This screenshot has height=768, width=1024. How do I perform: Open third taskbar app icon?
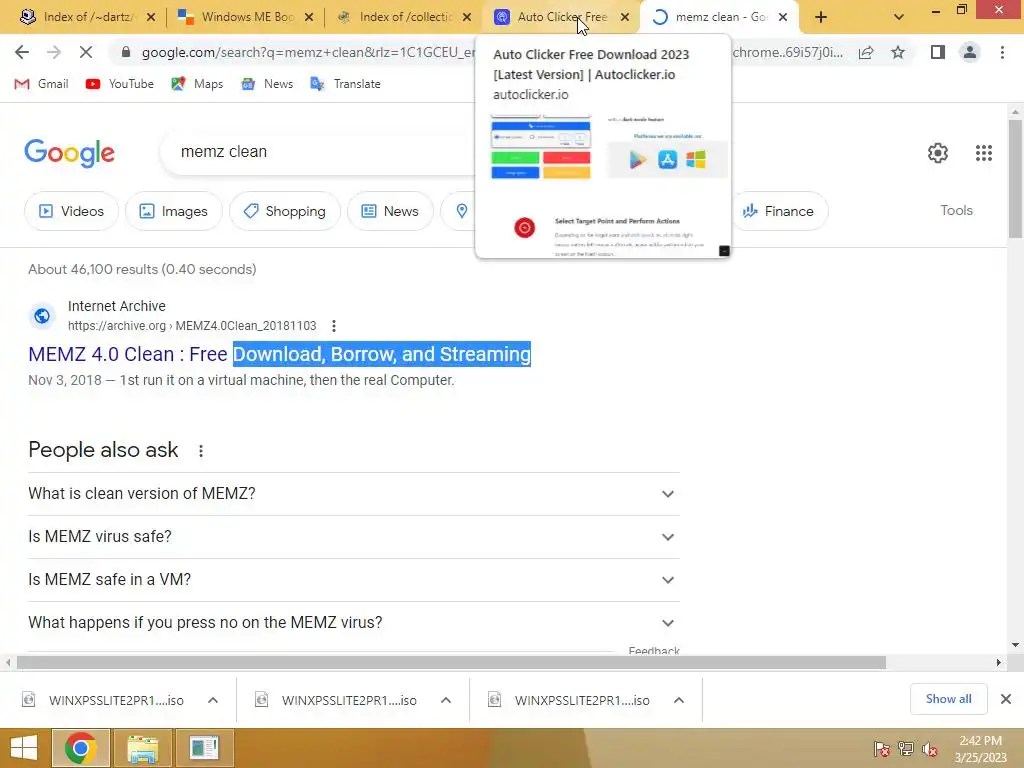pos(204,748)
